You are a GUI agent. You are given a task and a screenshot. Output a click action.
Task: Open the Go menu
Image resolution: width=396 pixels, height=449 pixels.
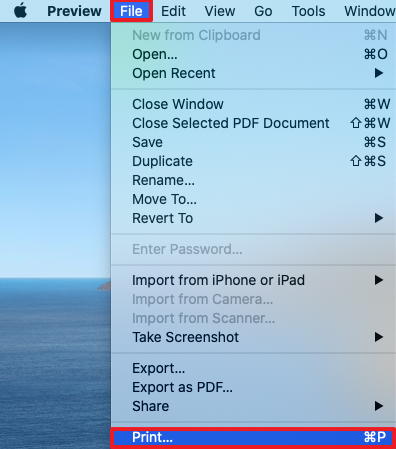pyautogui.click(x=263, y=11)
